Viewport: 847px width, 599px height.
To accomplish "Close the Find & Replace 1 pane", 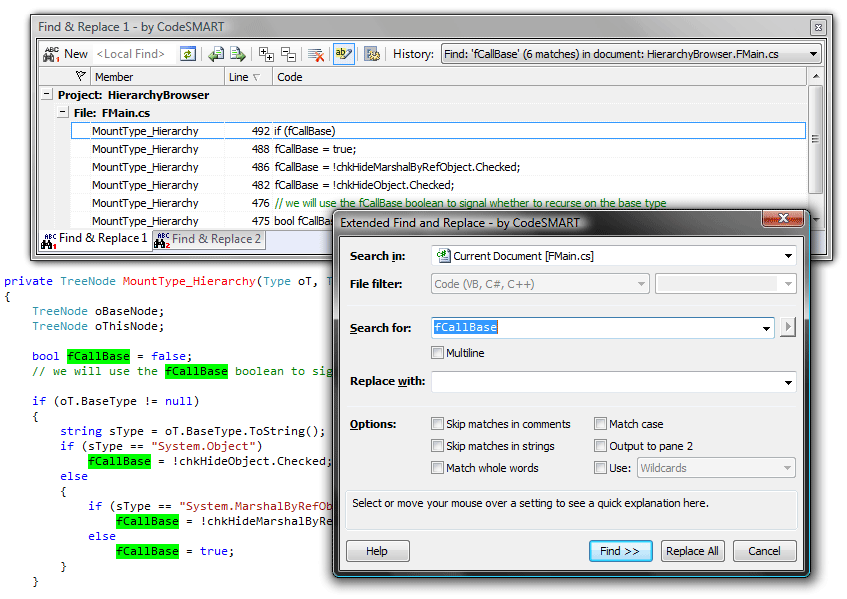I will pyautogui.click(x=818, y=27).
